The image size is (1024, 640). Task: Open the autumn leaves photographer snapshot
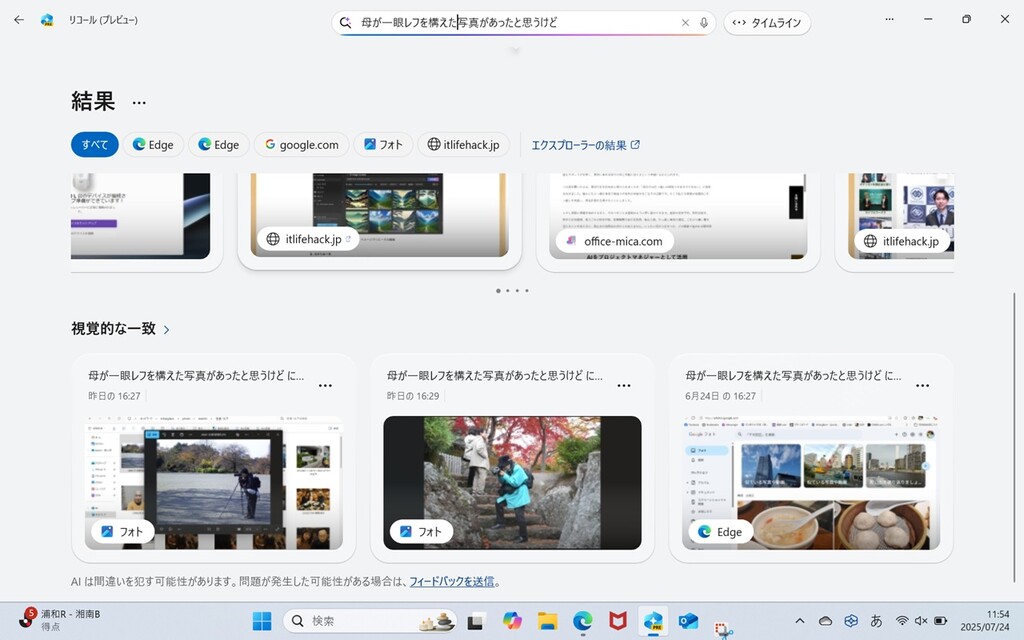click(x=512, y=482)
